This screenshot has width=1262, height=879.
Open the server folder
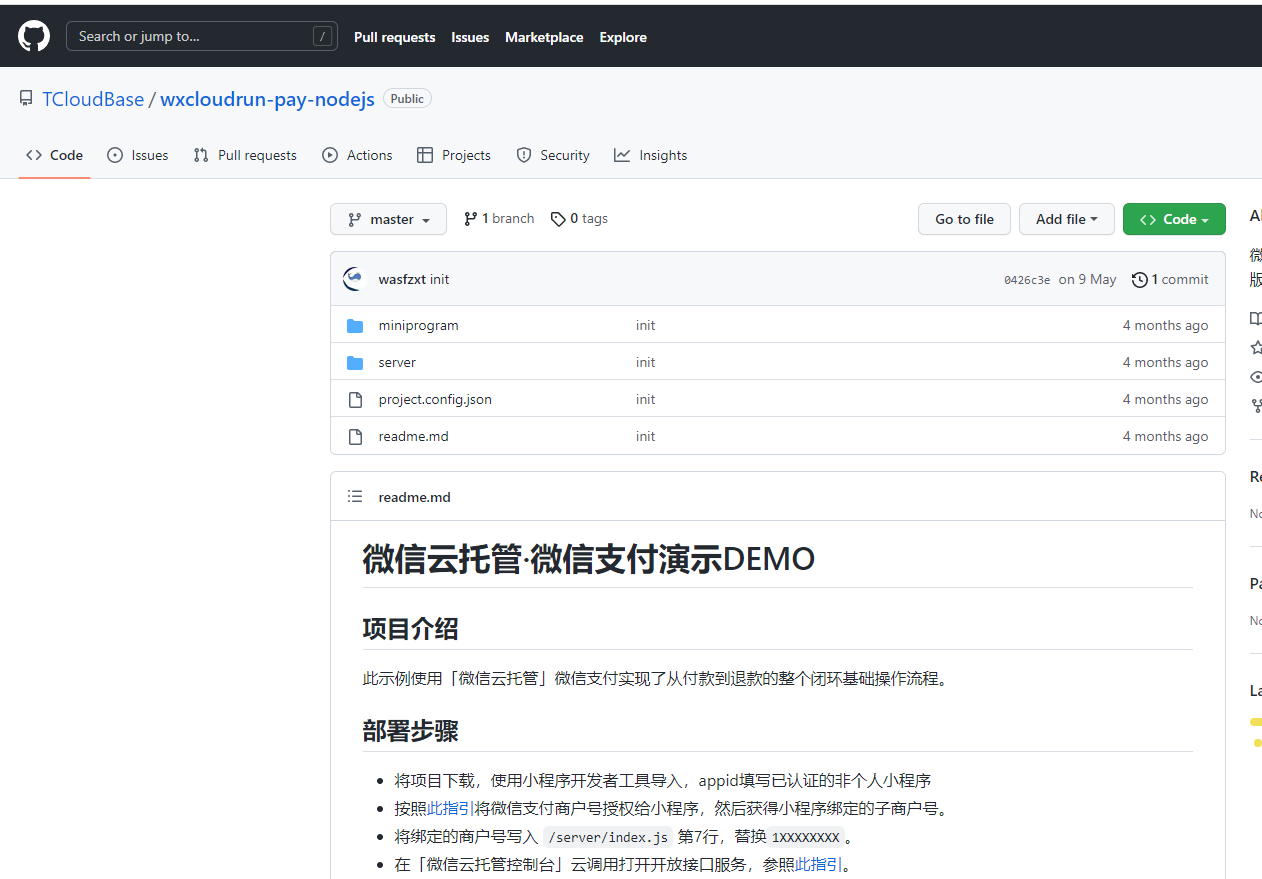[x=397, y=362]
